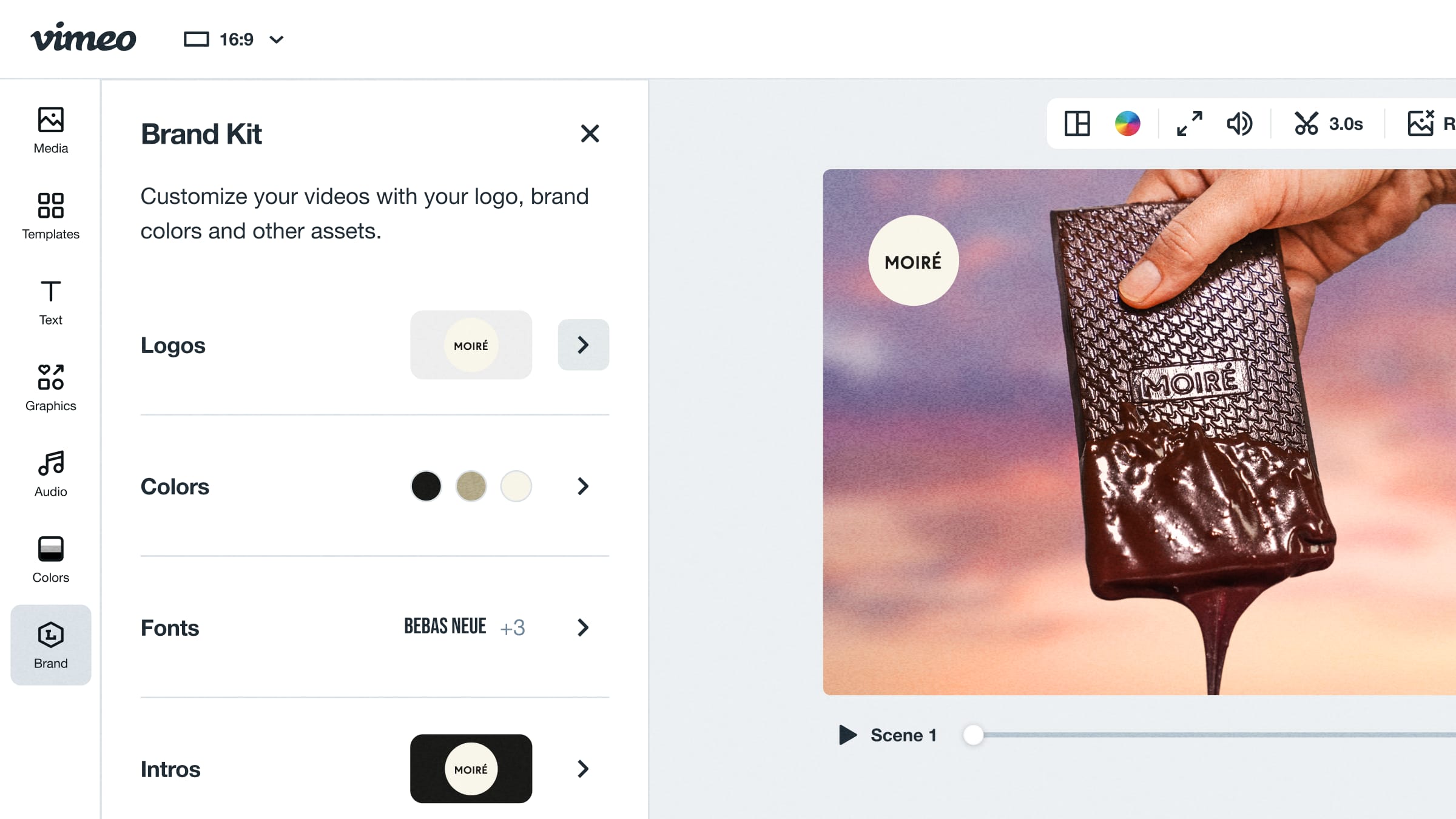
Task: Expand the Fonts section chevron
Action: [x=583, y=627]
